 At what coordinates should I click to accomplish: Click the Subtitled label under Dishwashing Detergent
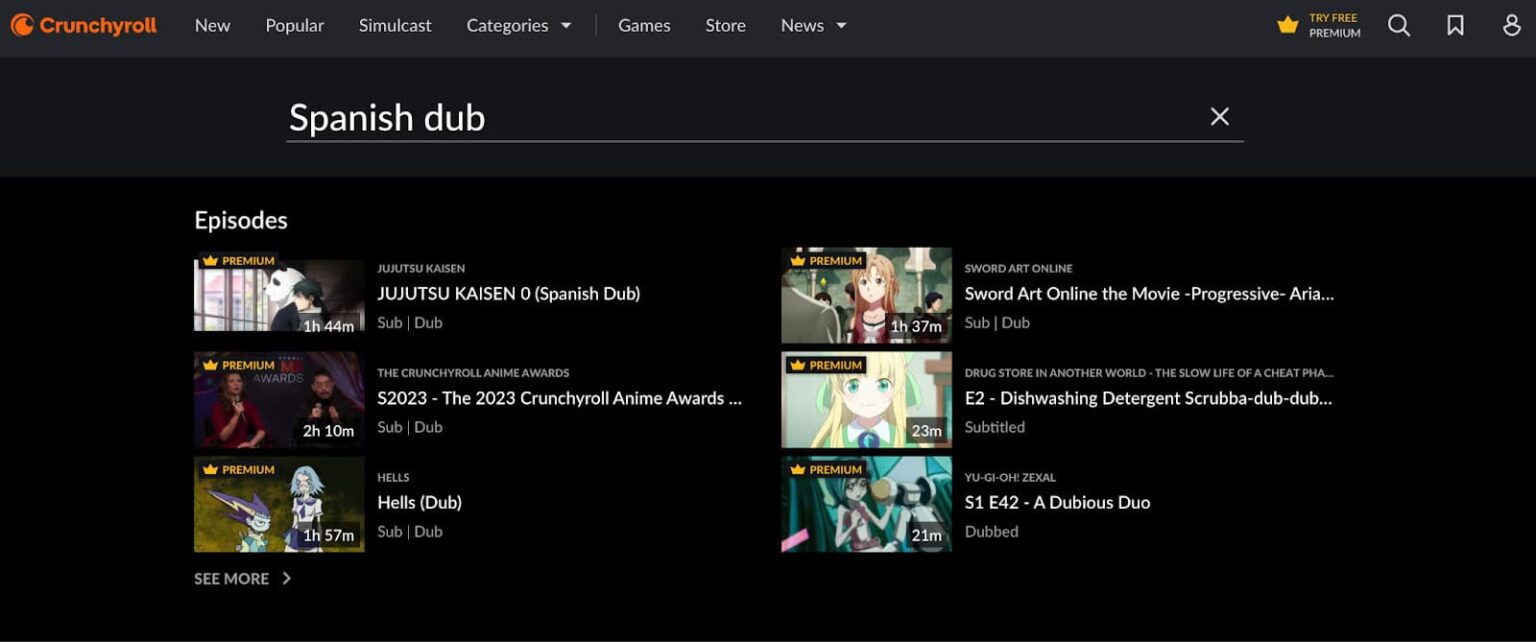(994, 427)
